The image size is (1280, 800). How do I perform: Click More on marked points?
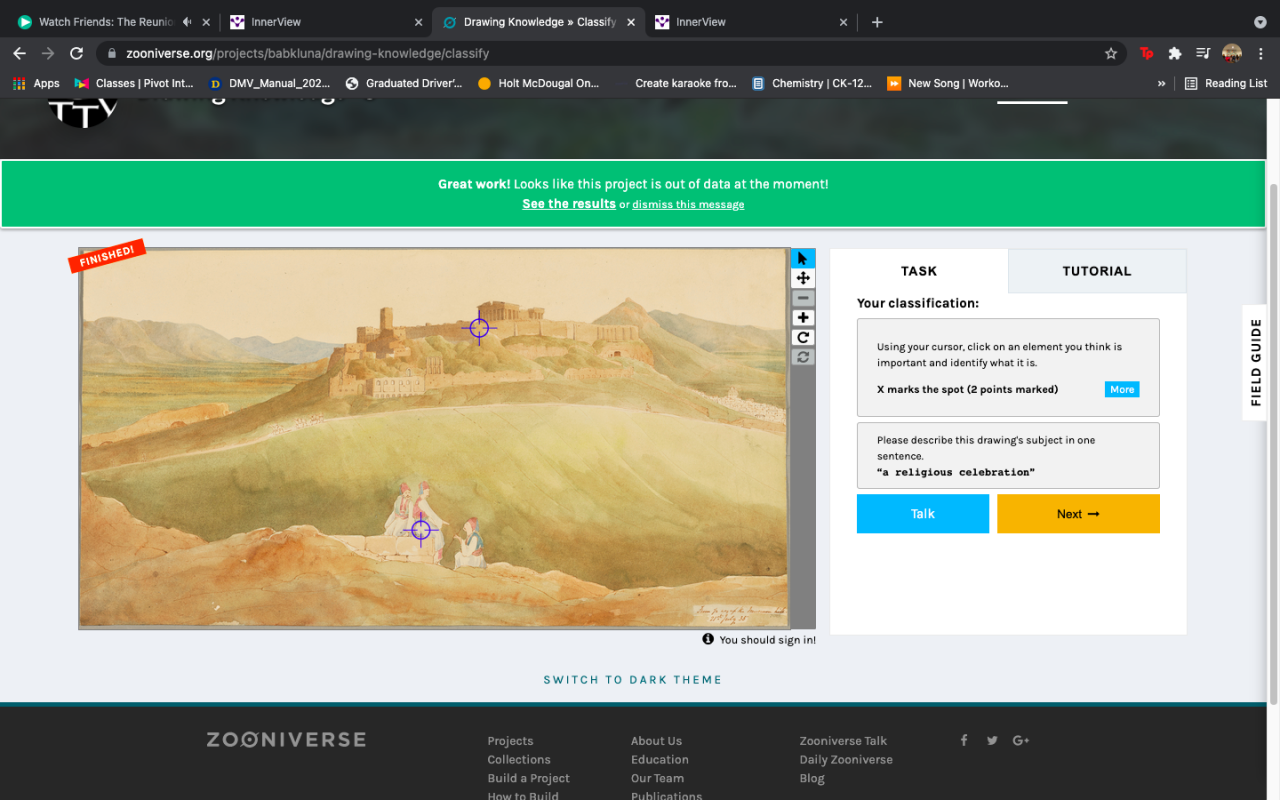coord(1122,389)
